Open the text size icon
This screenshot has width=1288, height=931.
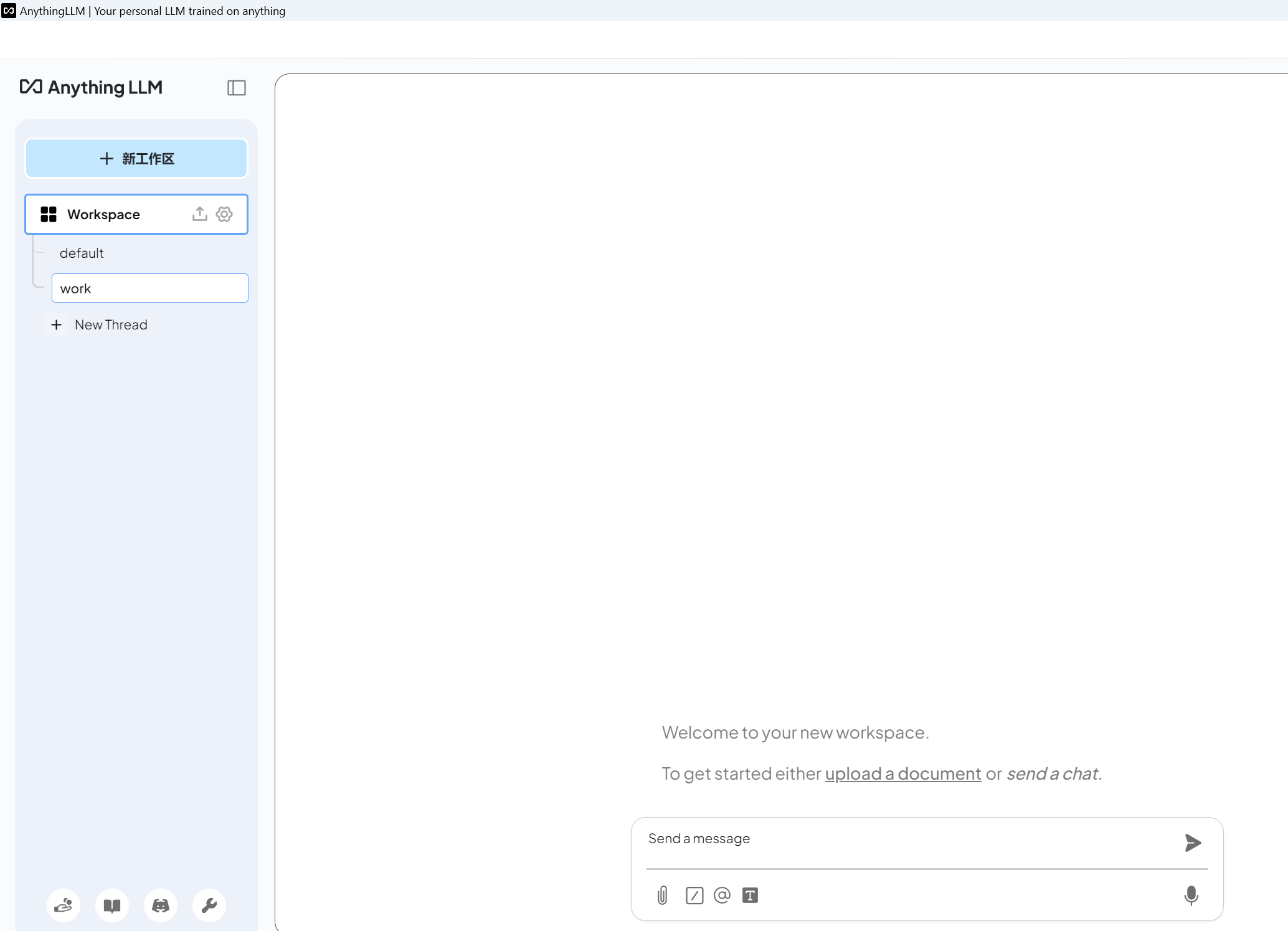pos(750,896)
